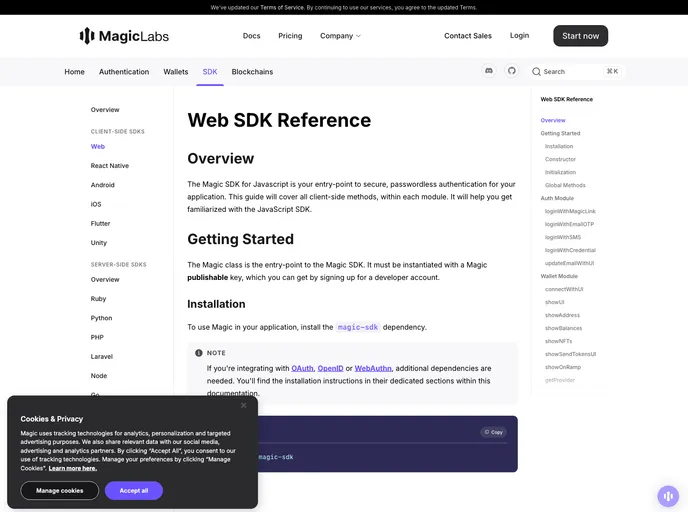This screenshot has width=688, height=512.
Task: Open Android SDK docs
Action: (103, 185)
